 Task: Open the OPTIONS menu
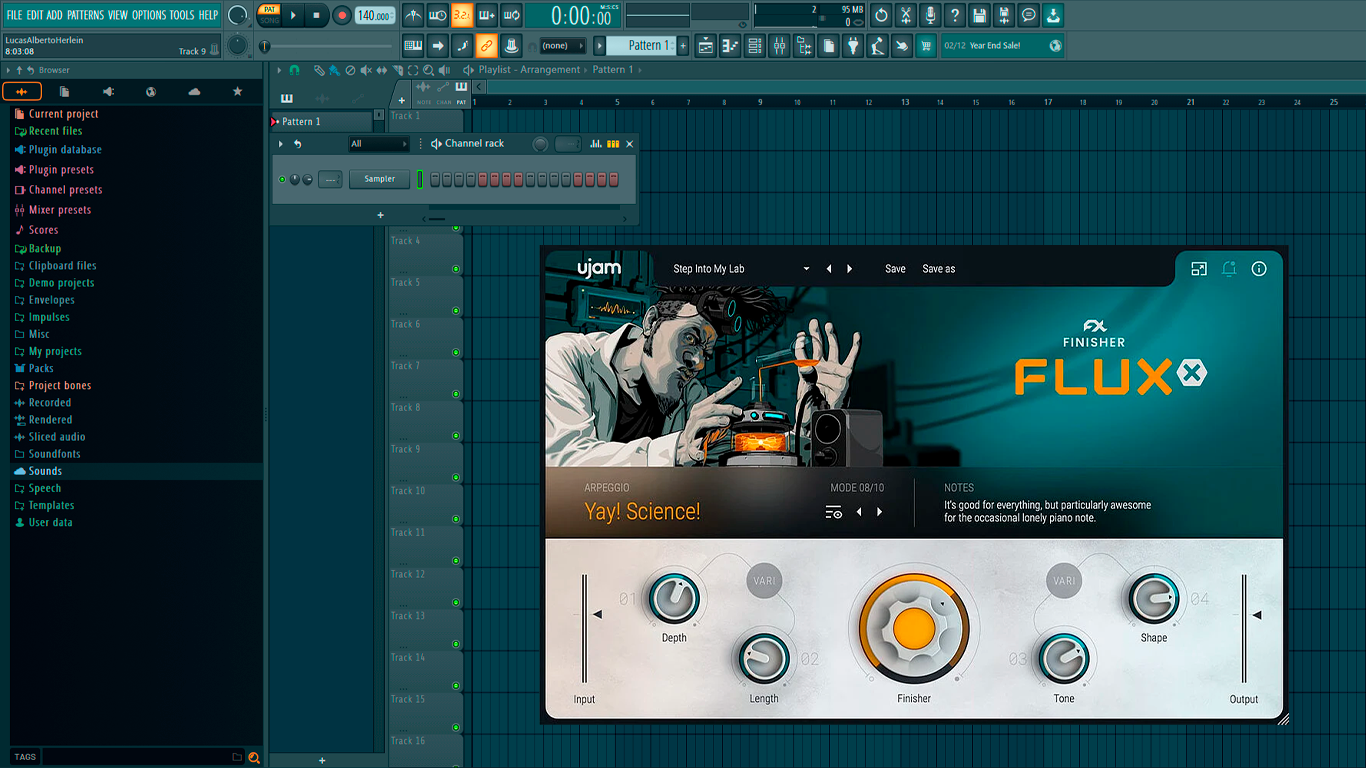(149, 15)
